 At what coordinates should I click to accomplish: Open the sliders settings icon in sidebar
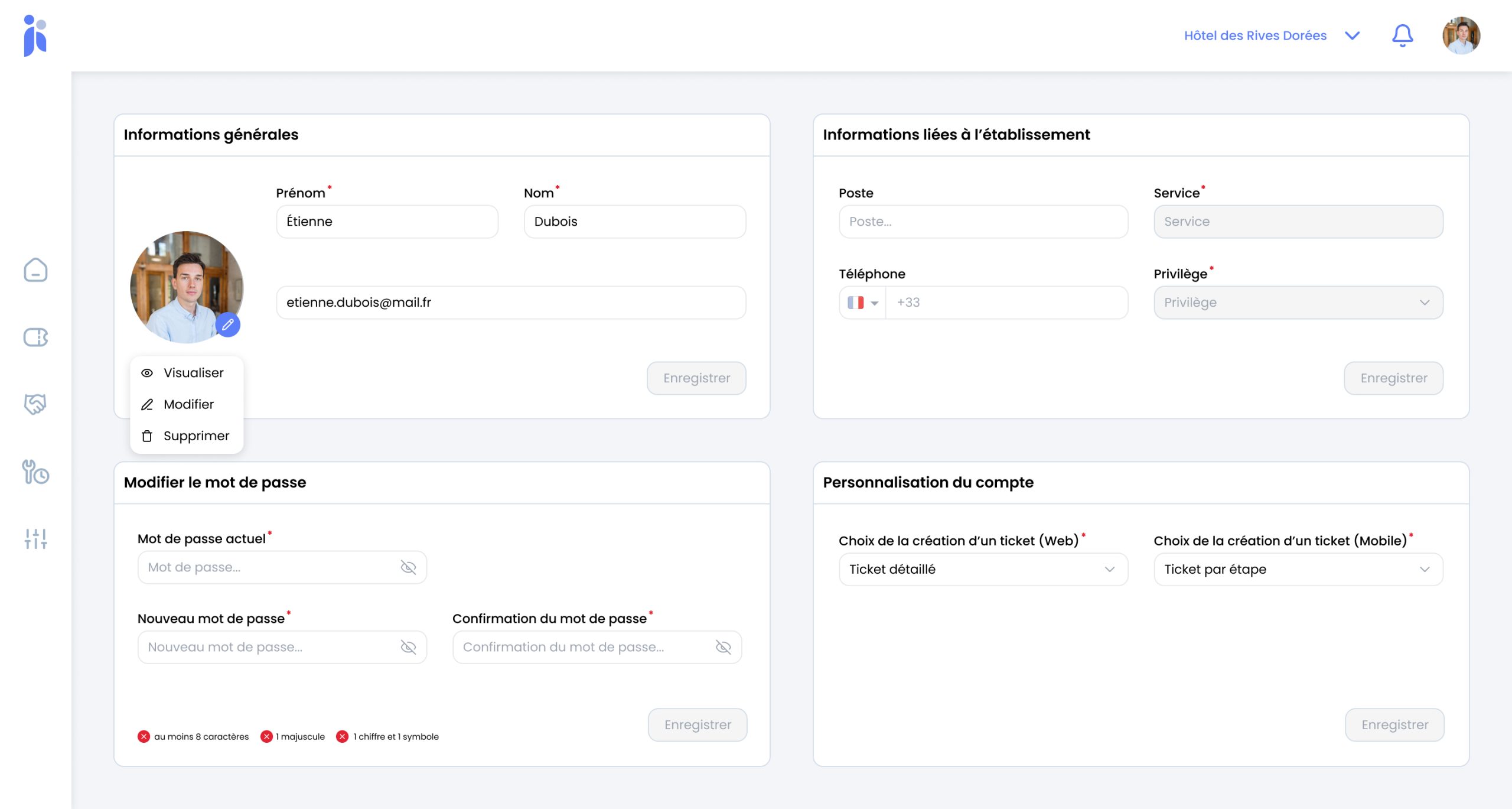(x=35, y=538)
